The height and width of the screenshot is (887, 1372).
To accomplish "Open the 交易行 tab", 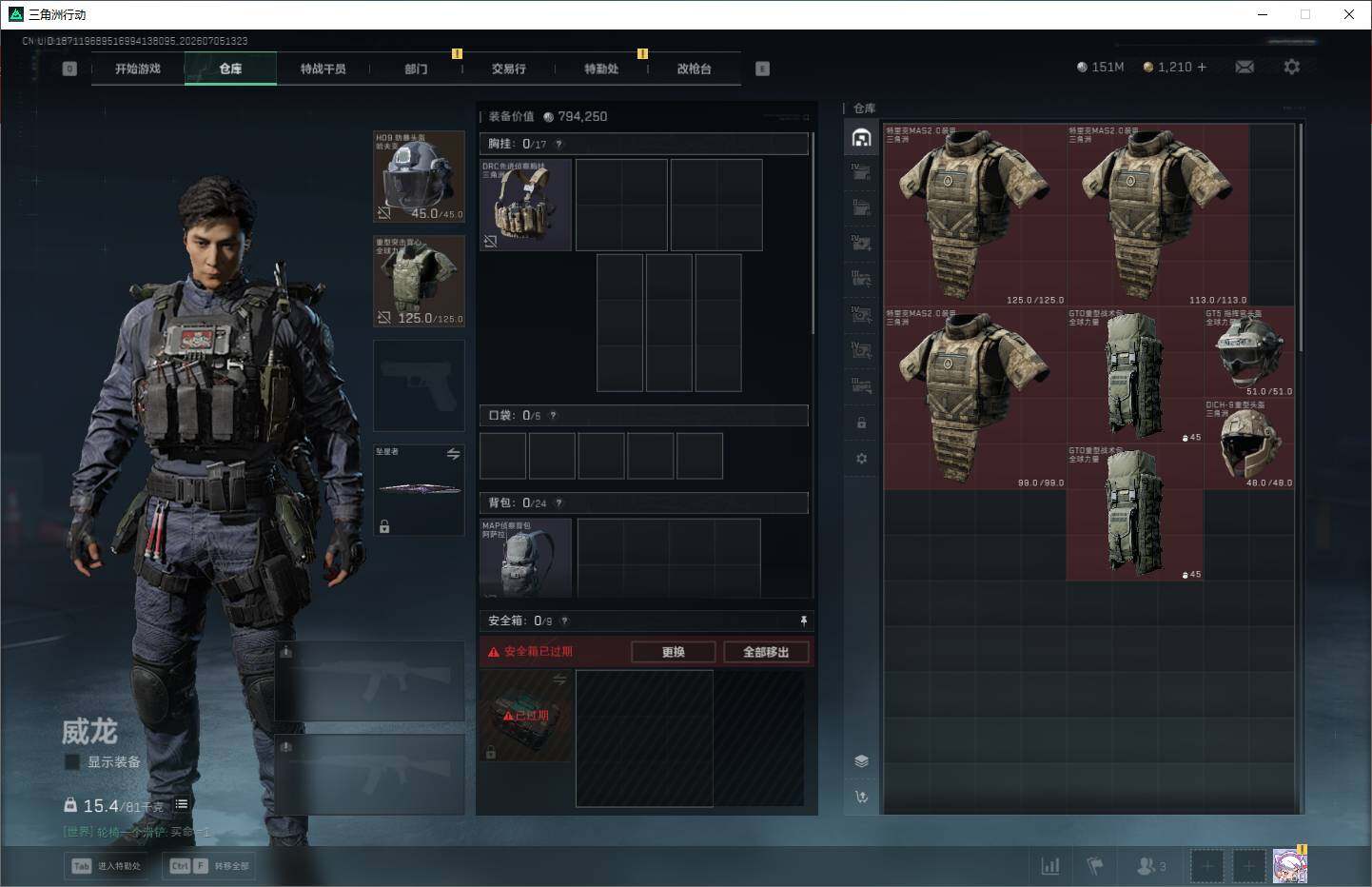I will pyautogui.click(x=508, y=69).
